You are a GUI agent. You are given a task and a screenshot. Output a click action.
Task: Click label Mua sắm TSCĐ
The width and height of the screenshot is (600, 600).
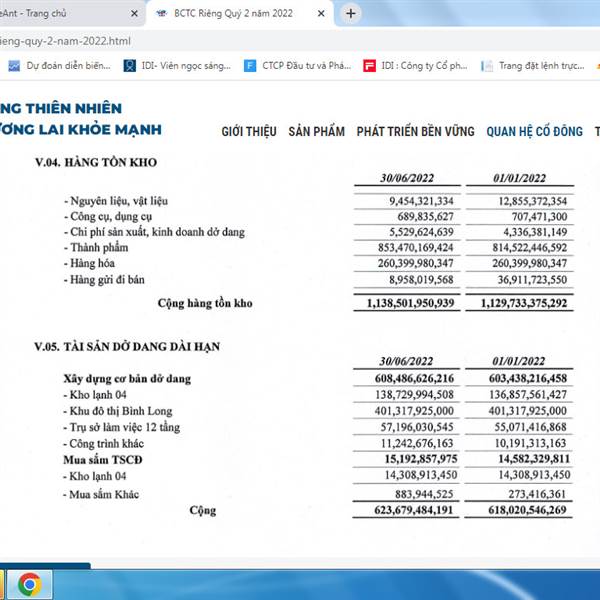[x=103, y=460]
